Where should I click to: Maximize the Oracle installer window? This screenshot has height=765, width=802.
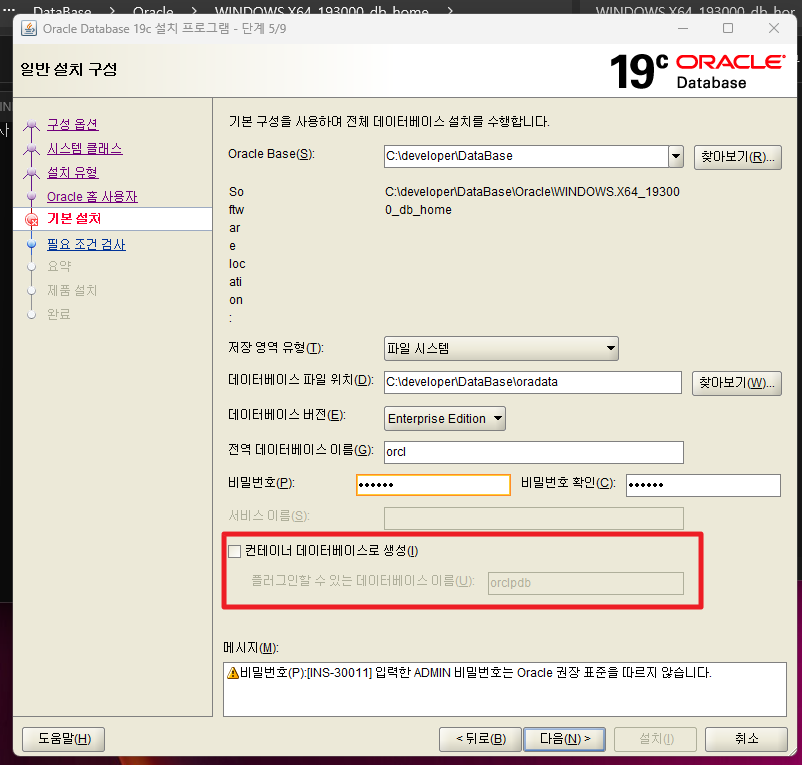(728, 28)
